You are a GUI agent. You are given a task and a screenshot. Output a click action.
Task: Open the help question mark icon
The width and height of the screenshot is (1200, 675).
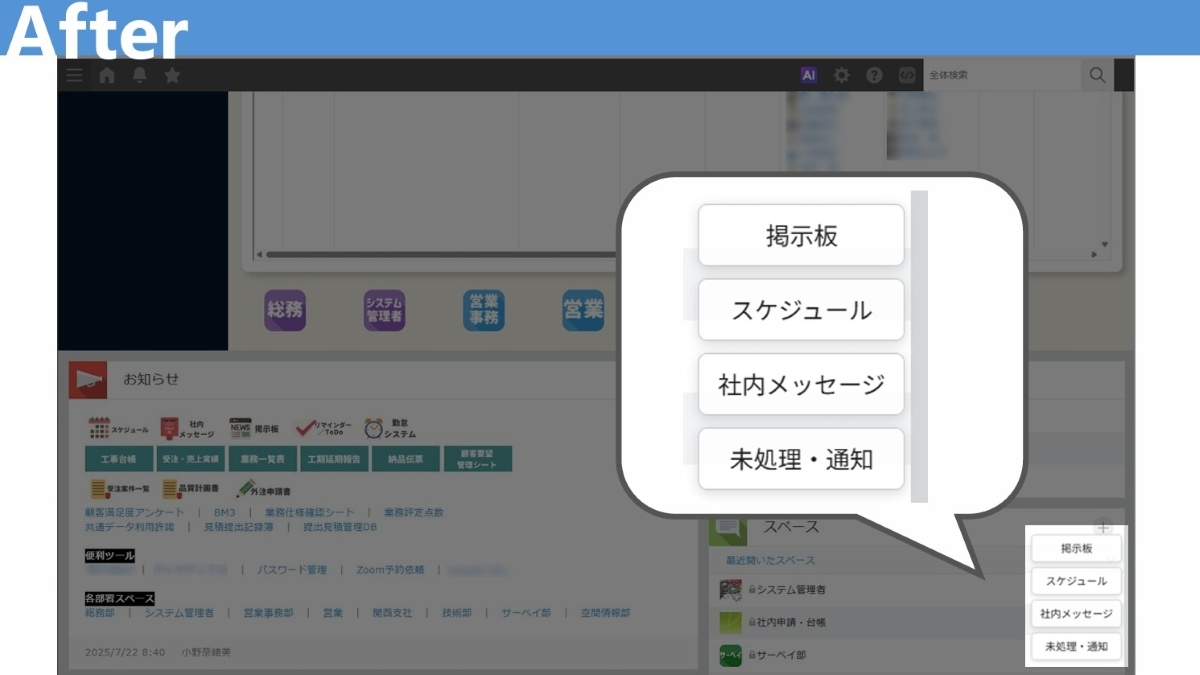[x=874, y=75]
